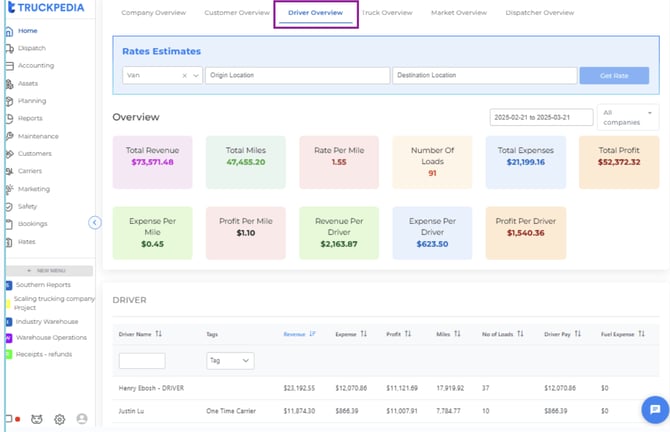Open Bookings in the sidebar
670x432 pixels.
pyautogui.click(x=32, y=224)
